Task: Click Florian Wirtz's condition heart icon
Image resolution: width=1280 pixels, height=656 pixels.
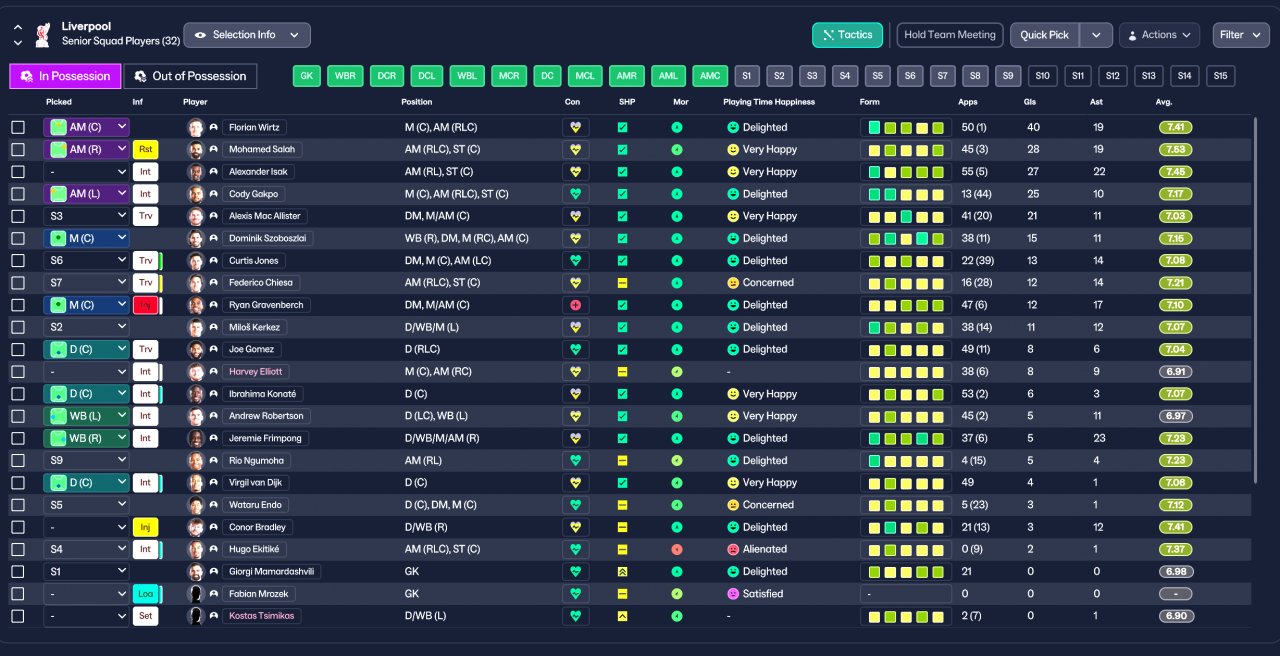Action: 575,127
